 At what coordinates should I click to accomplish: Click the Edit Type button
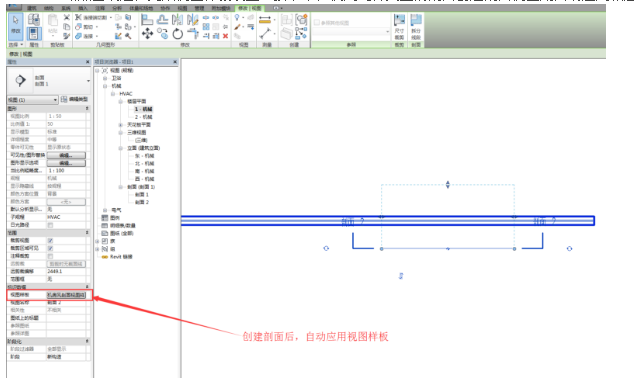[74, 99]
